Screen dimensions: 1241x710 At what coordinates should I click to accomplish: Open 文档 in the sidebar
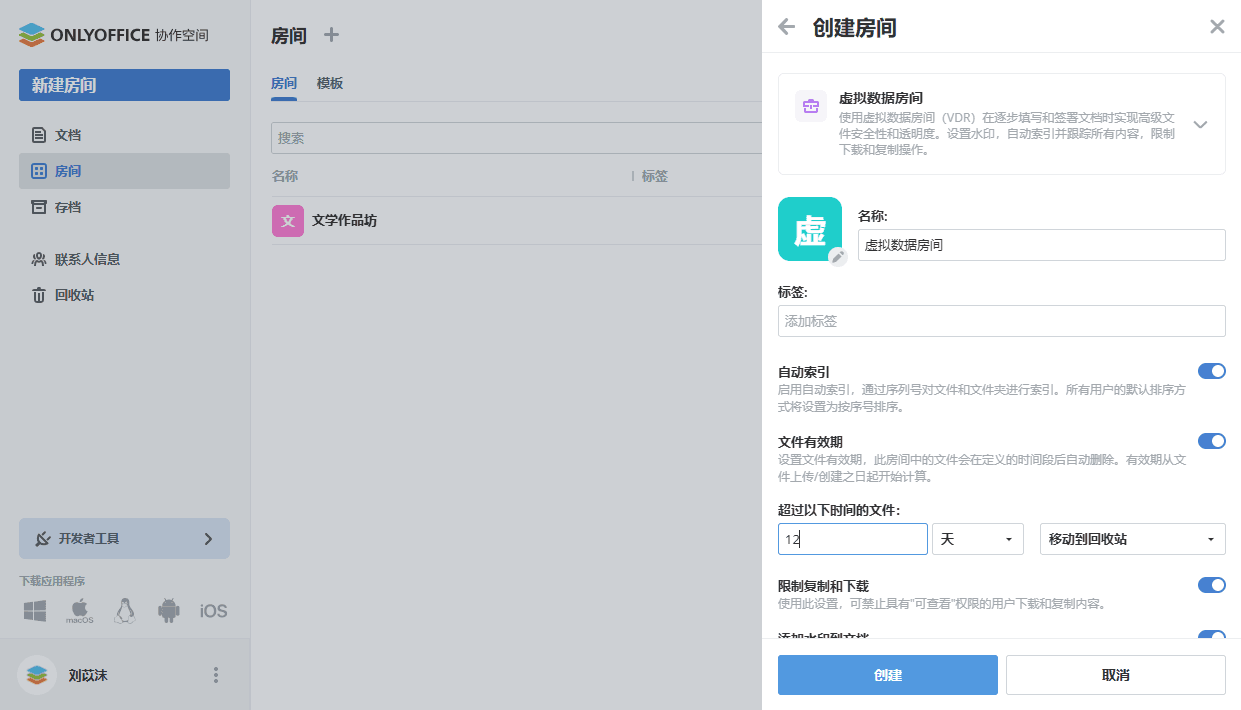point(124,135)
